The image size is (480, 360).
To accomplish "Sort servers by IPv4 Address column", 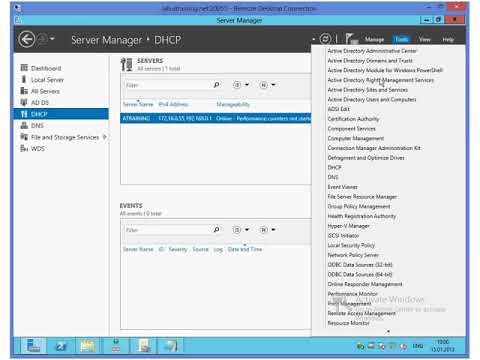I will point(173,104).
